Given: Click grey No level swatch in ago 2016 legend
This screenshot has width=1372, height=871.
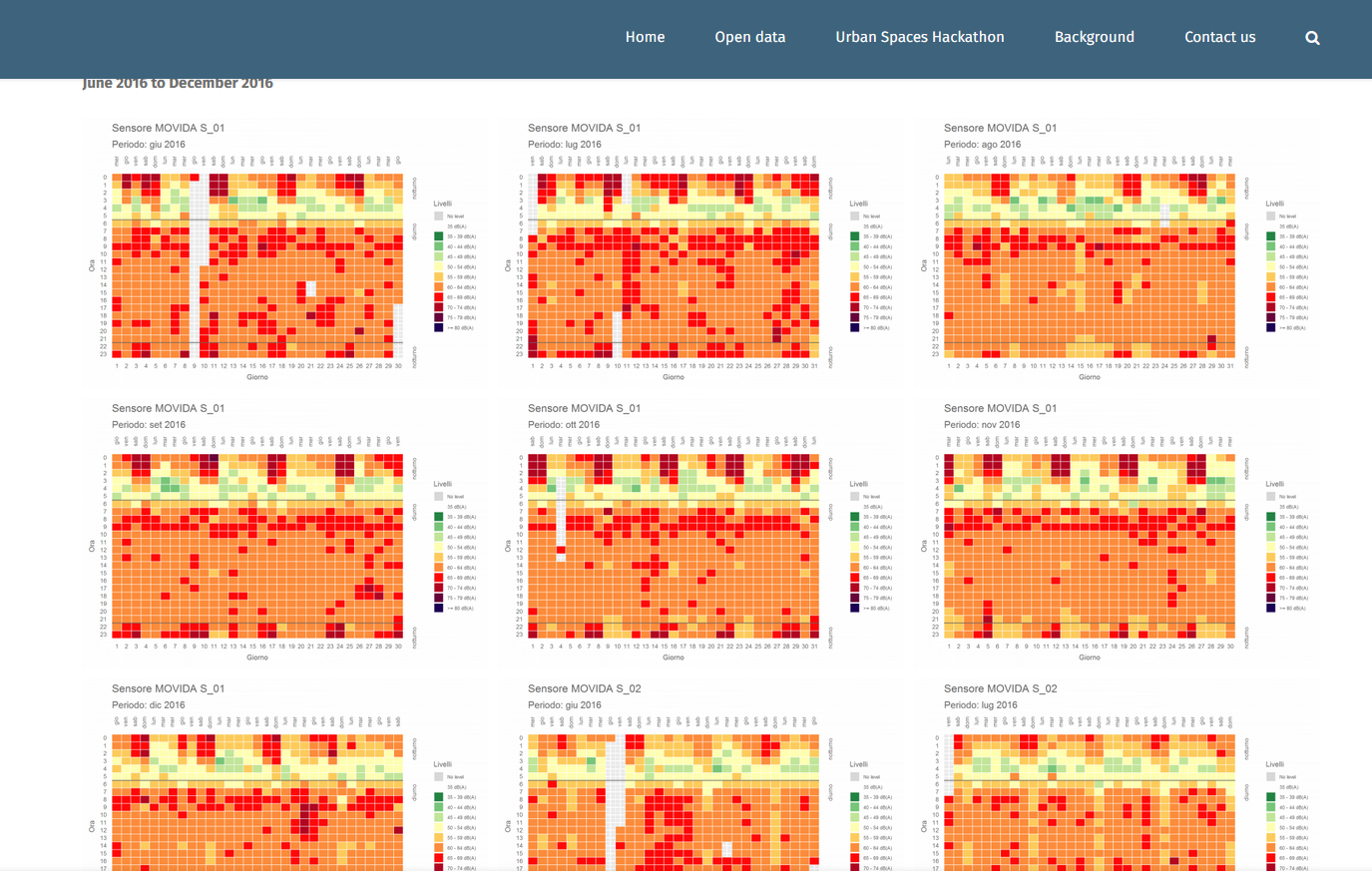Looking at the screenshot, I should tap(1271, 216).
